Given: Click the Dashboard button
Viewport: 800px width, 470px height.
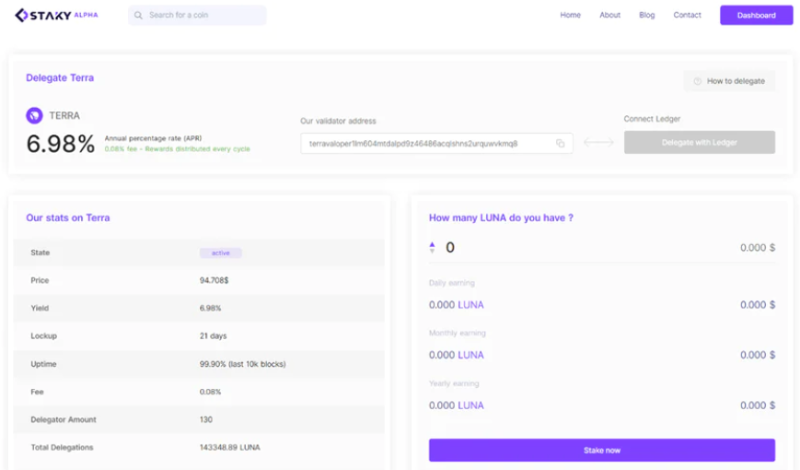Looking at the screenshot, I should (x=756, y=15).
